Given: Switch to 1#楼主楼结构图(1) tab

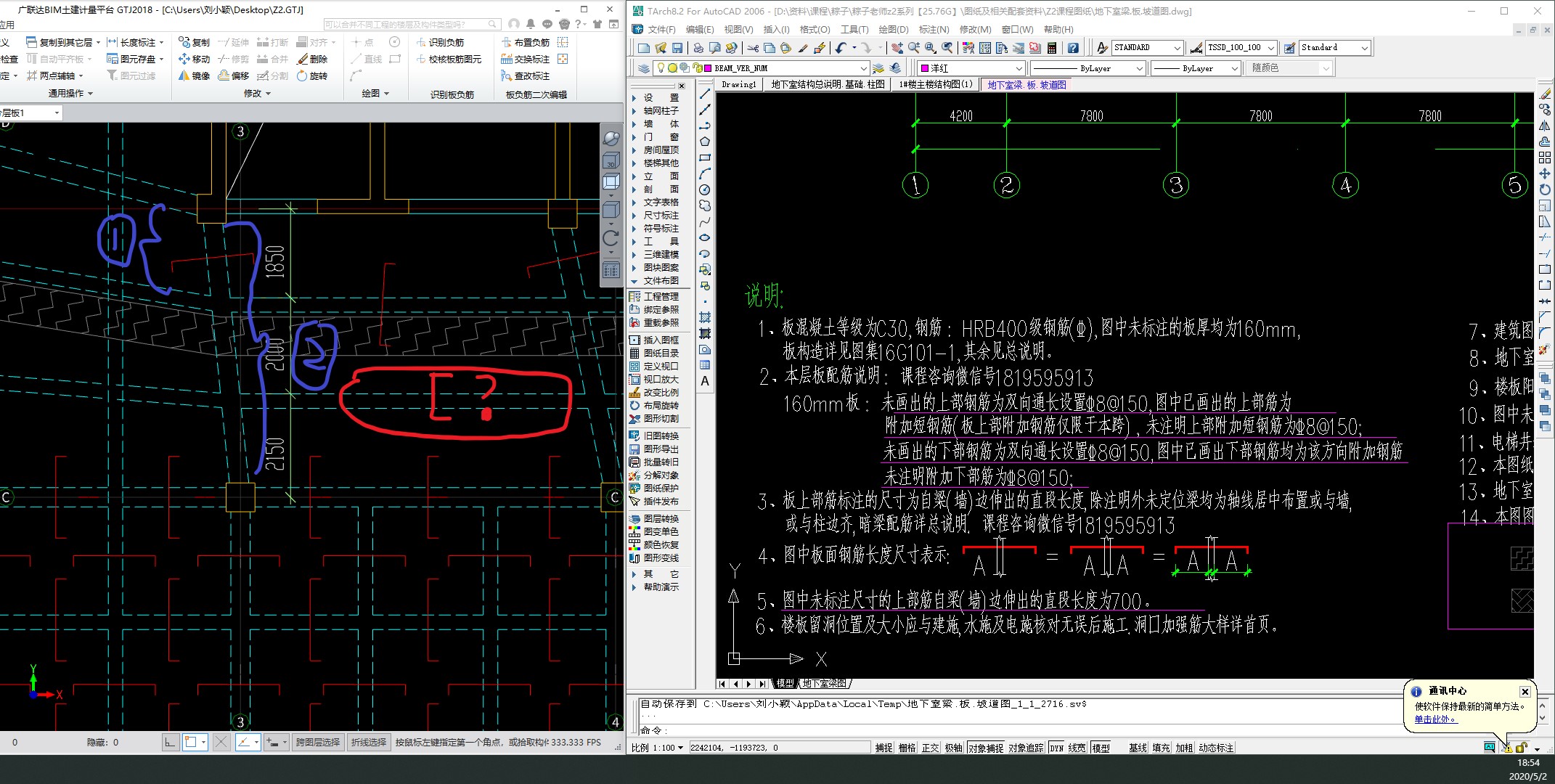Looking at the screenshot, I should pos(935,85).
